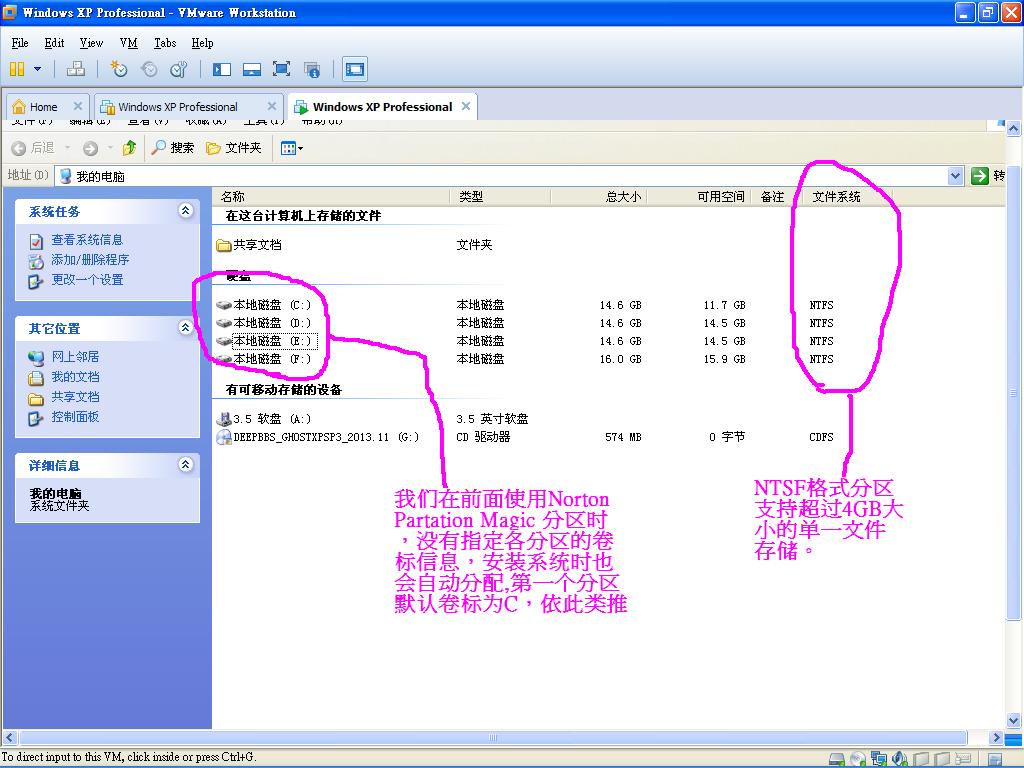The height and width of the screenshot is (768, 1024).
Task: Go up one folder level icon
Action: (x=129, y=148)
